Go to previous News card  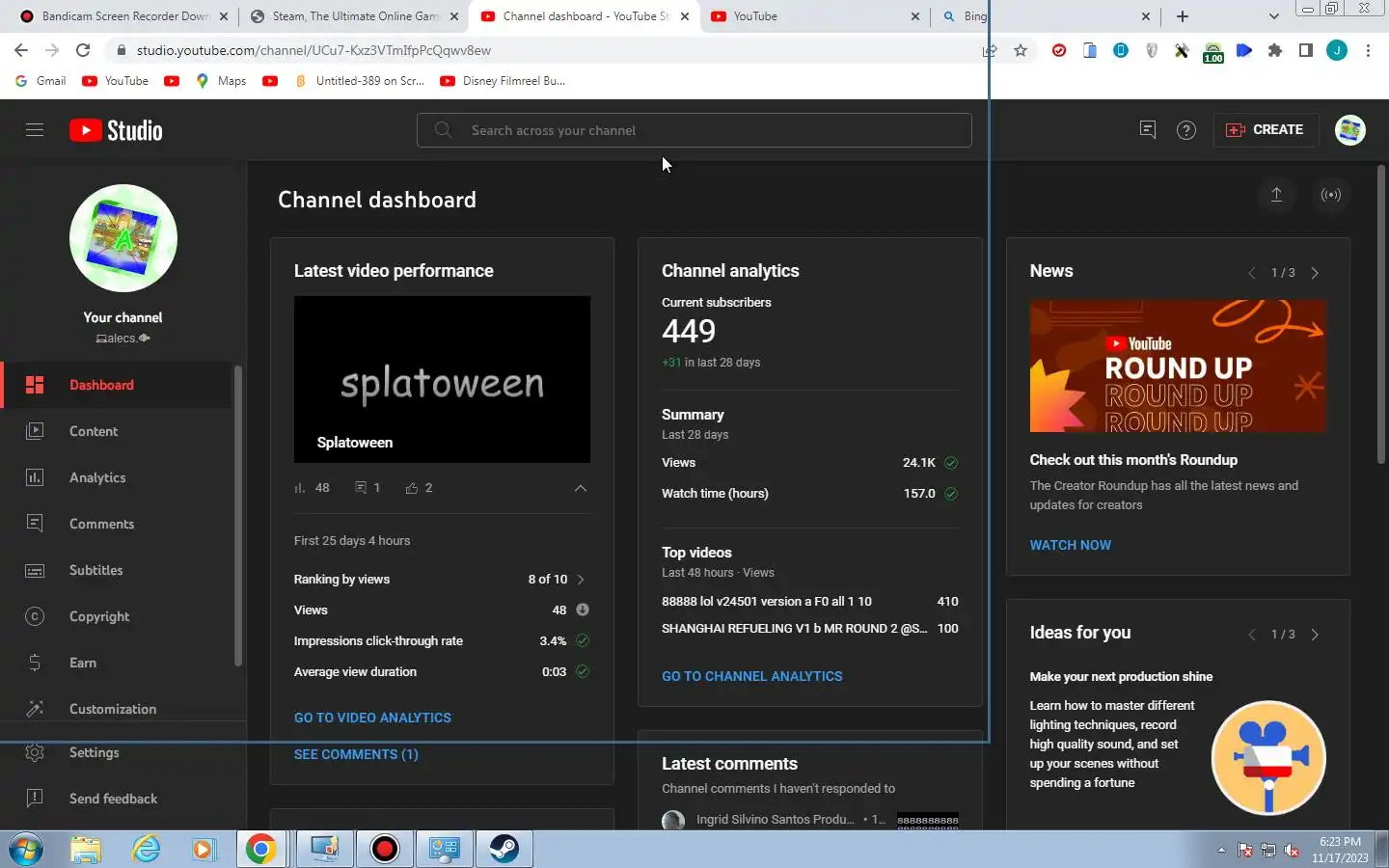point(1252,273)
